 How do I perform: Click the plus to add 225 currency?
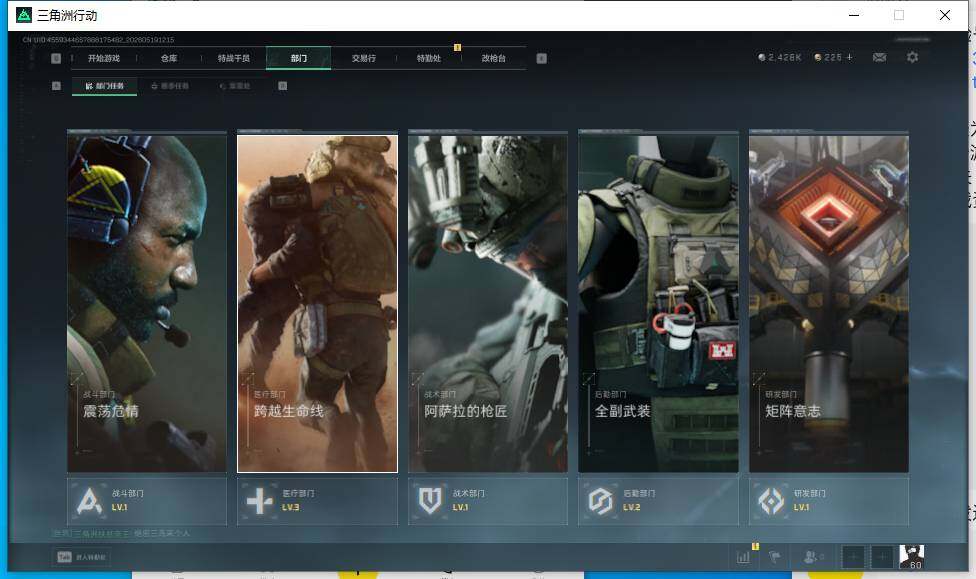pyautogui.click(x=850, y=57)
